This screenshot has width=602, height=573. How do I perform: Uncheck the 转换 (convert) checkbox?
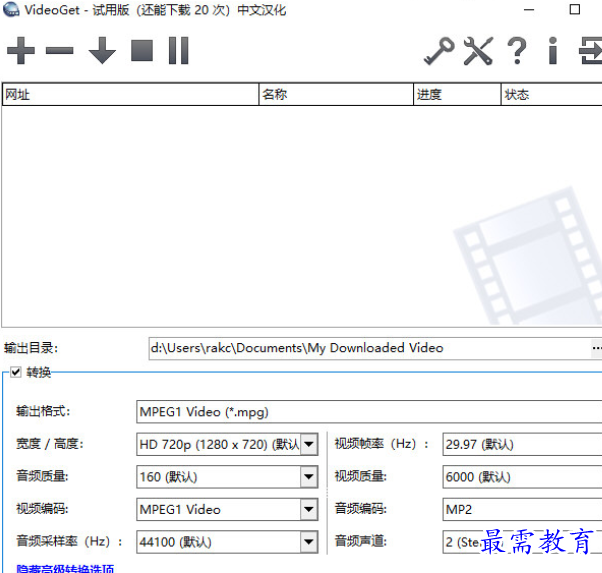16,372
